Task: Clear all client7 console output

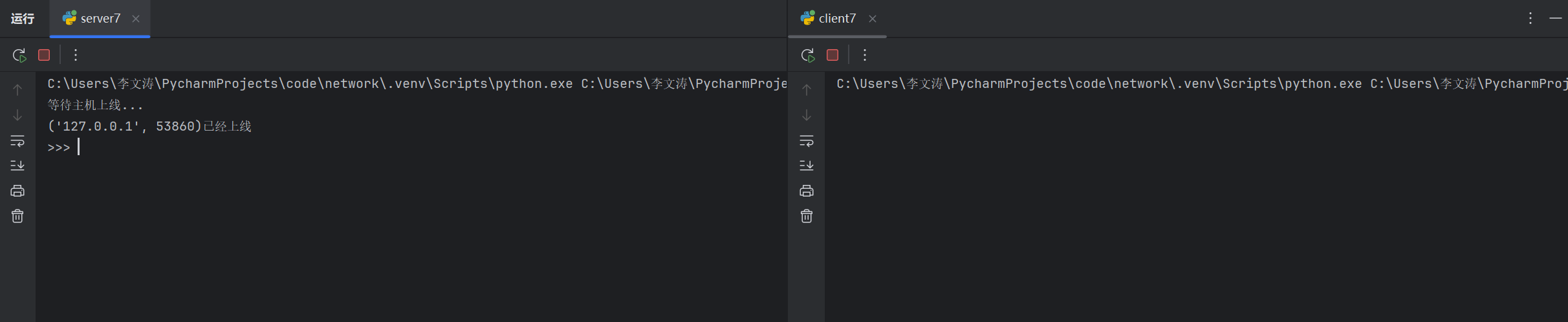Action: click(807, 216)
